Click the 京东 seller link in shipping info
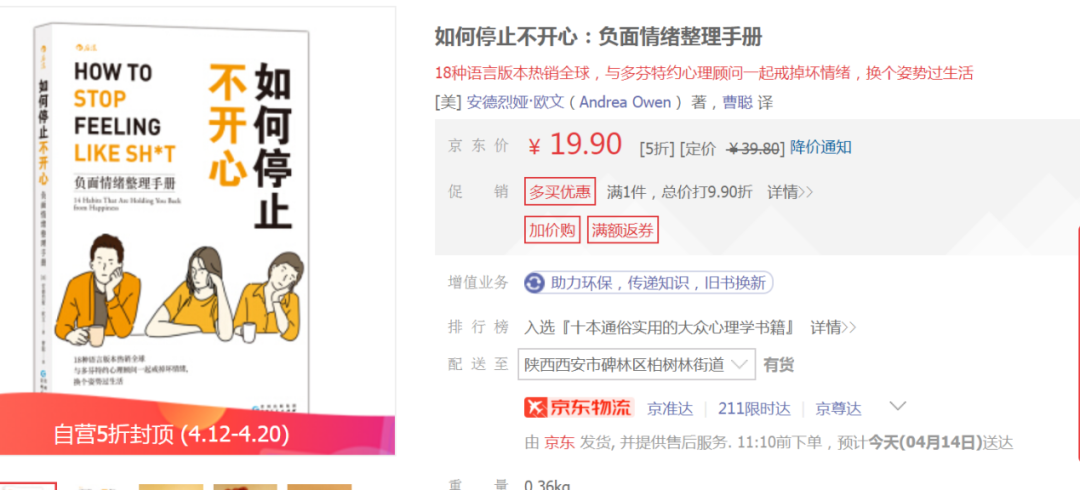 (x=559, y=442)
